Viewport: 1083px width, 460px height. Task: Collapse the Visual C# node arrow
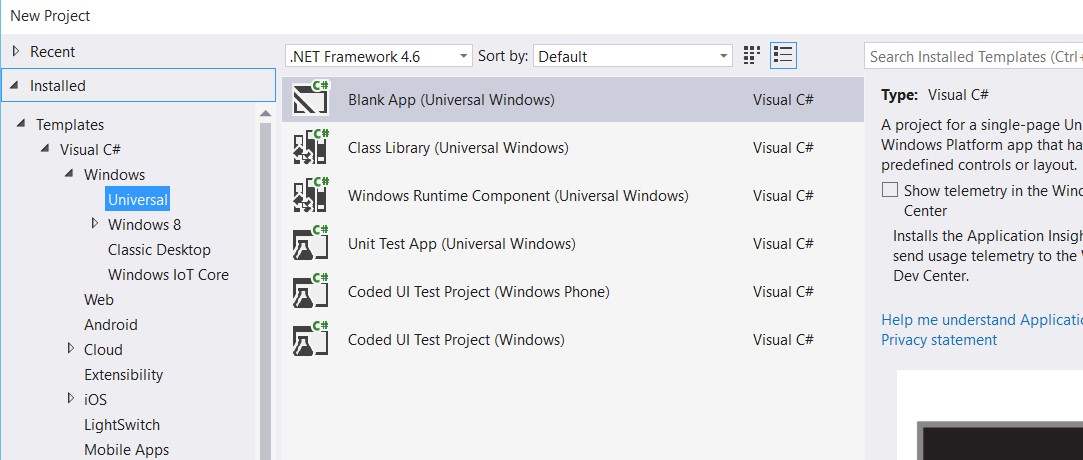click(46, 148)
